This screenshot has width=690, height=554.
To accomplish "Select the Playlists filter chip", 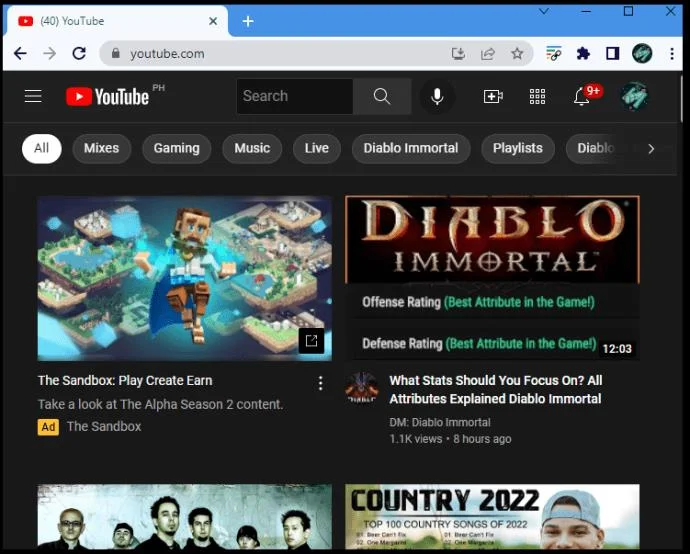I will coord(518,148).
